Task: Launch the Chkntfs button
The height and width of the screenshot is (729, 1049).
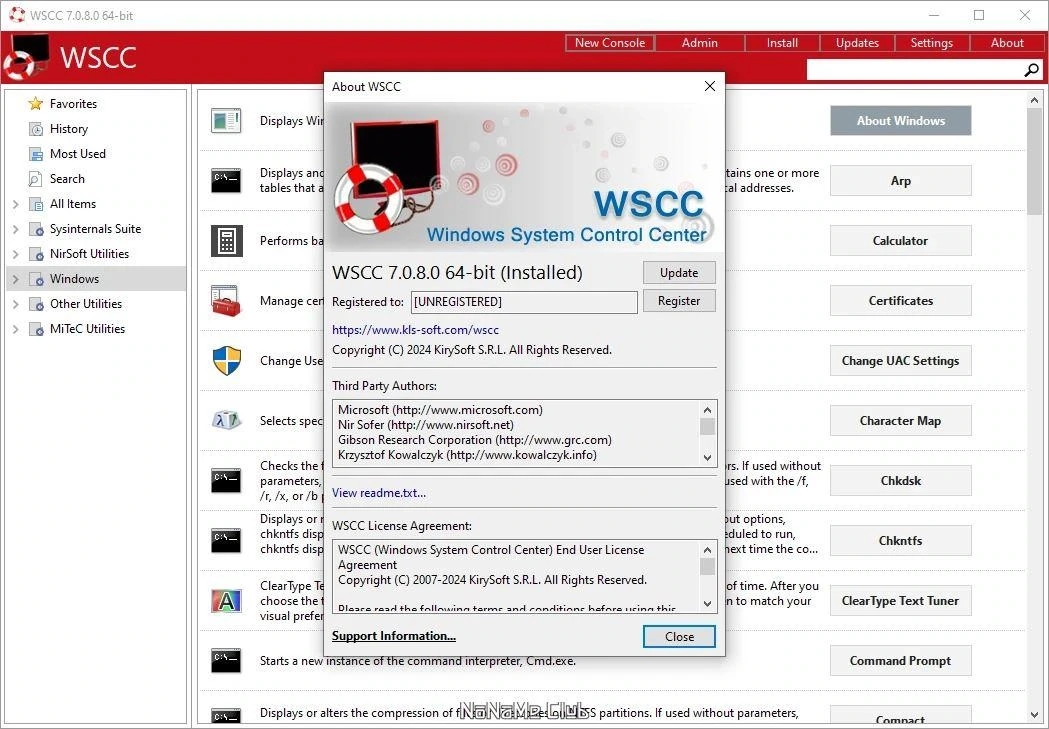Action: [900, 540]
